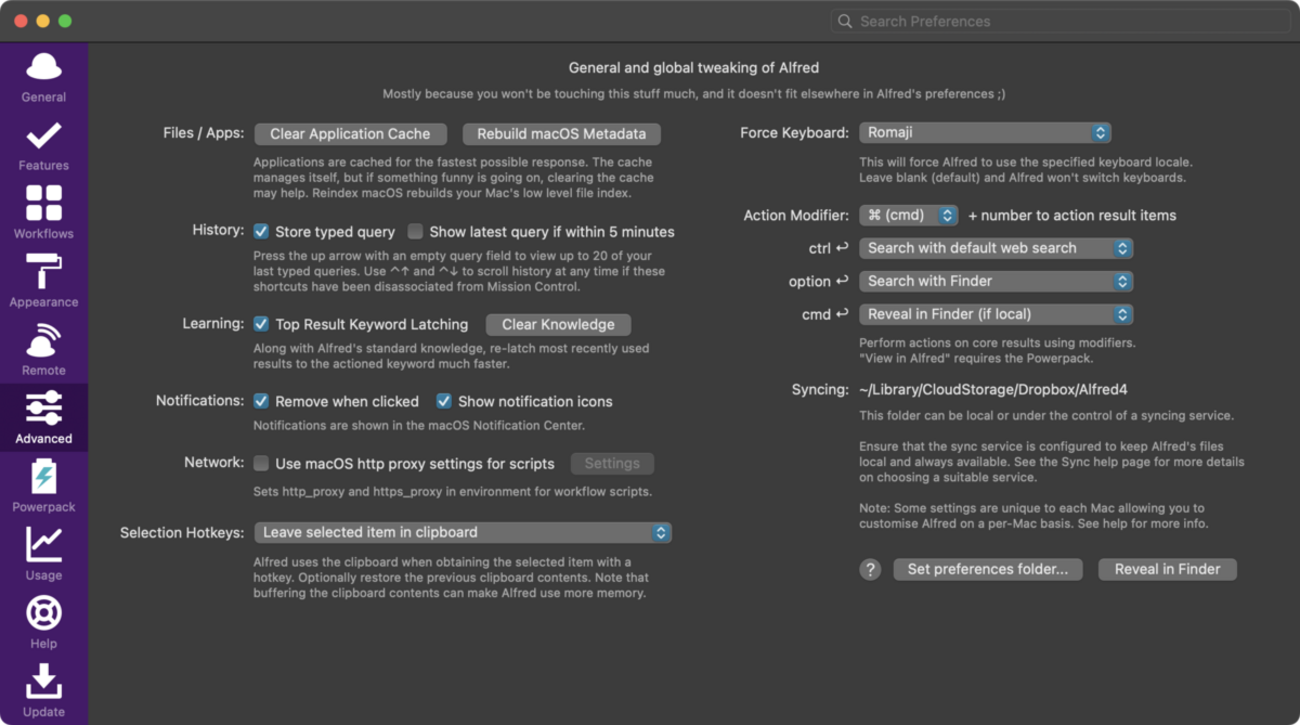Open the Appearance paint roller icon
The image size is (1300, 725).
click(44, 271)
